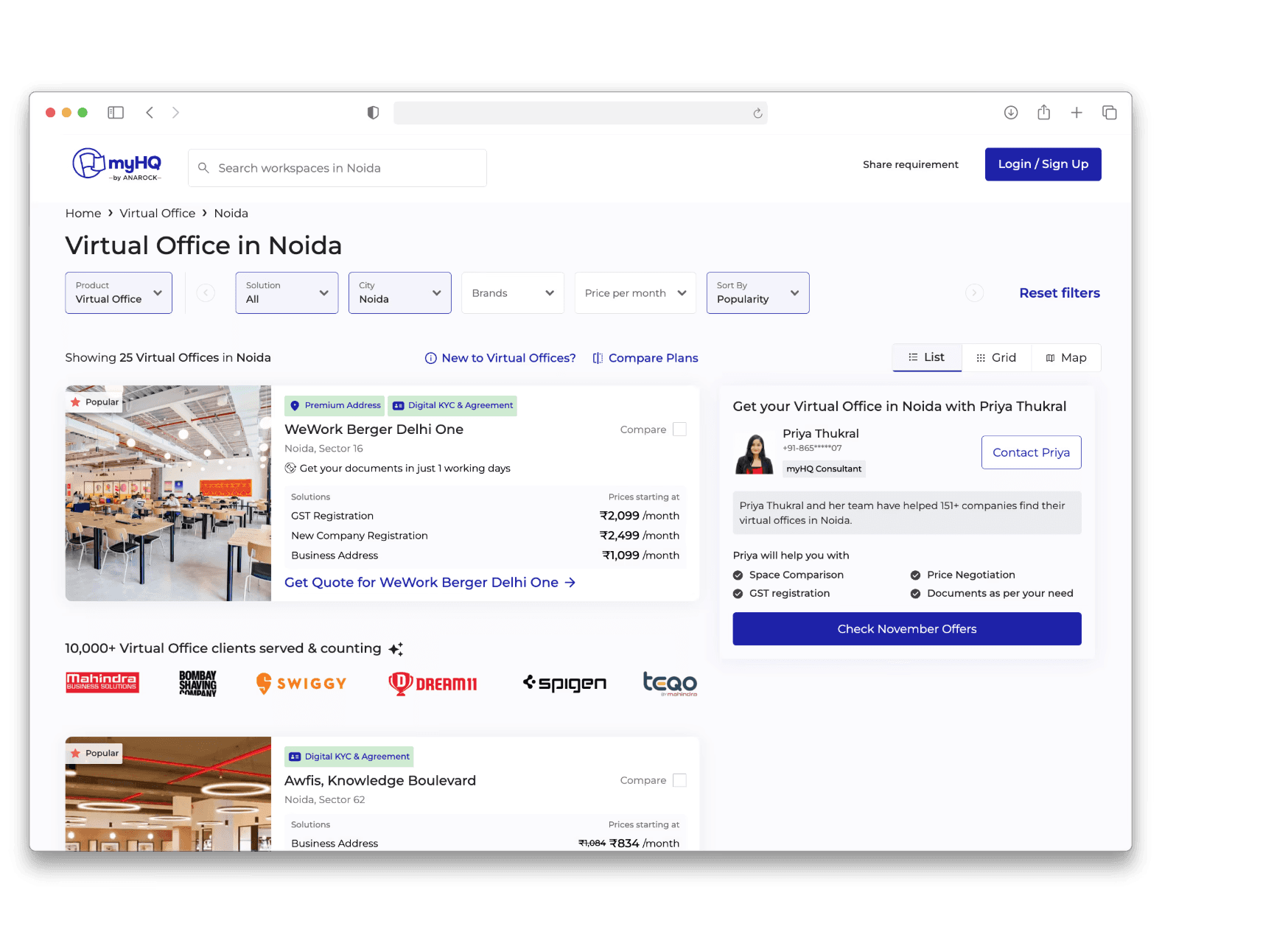Reload the page with the refresh icon

(757, 113)
